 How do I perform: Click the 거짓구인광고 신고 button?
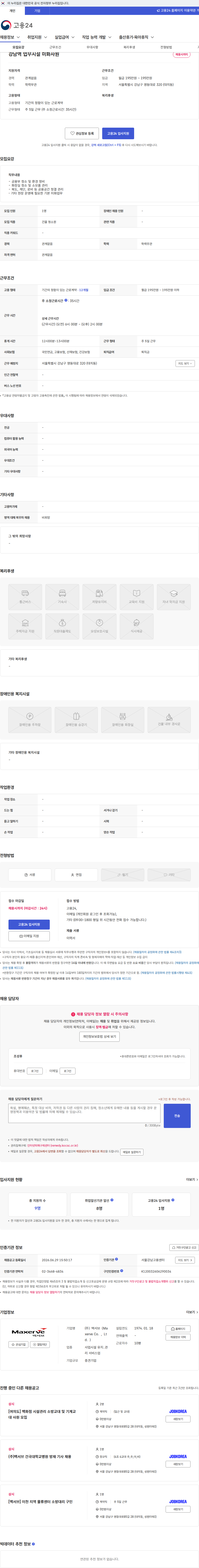(184, 1248)
